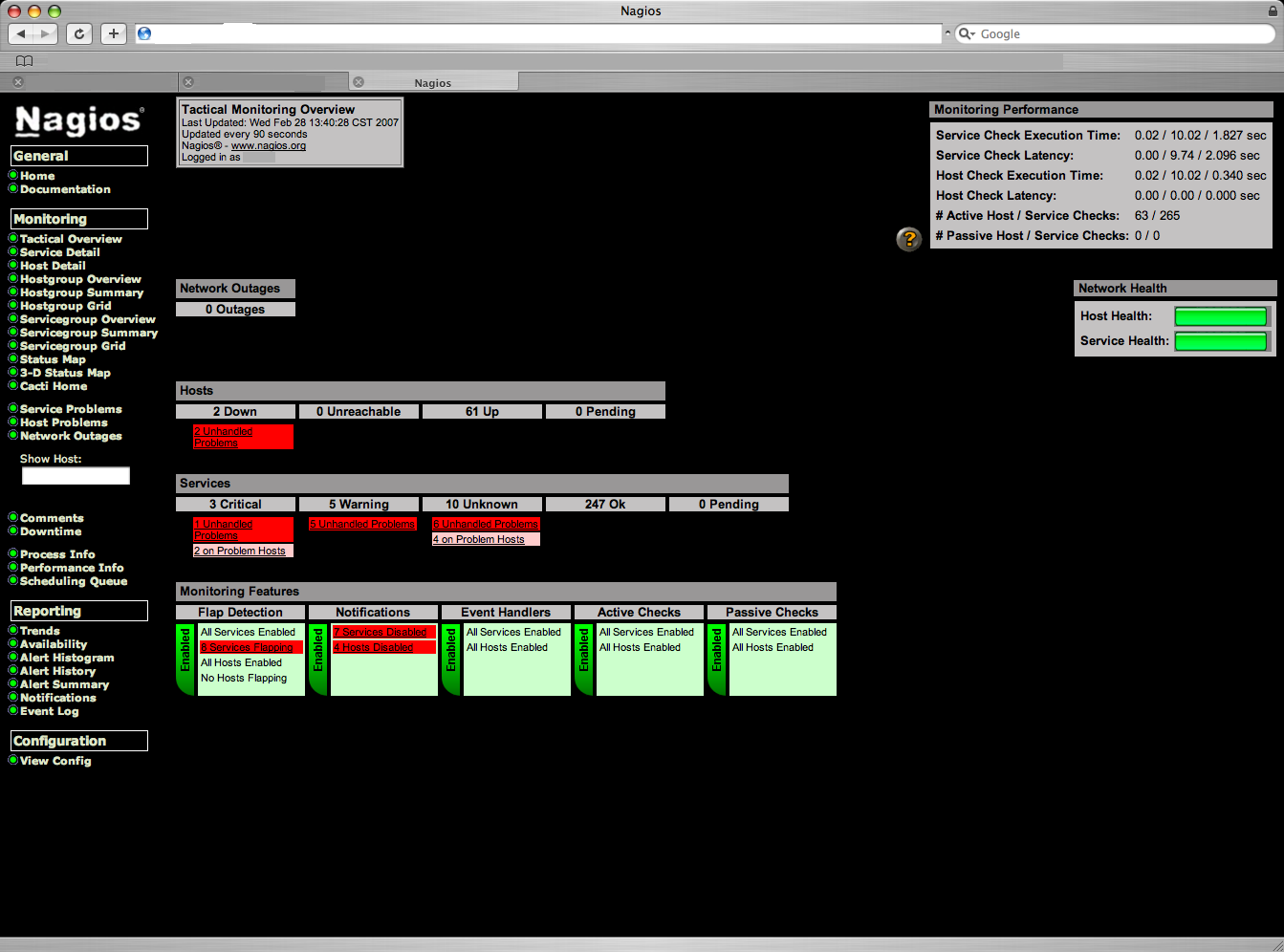The image size is (1284, 952).
Task: Switch to the first untitled browser tab
Action: (x=89, y=82)
